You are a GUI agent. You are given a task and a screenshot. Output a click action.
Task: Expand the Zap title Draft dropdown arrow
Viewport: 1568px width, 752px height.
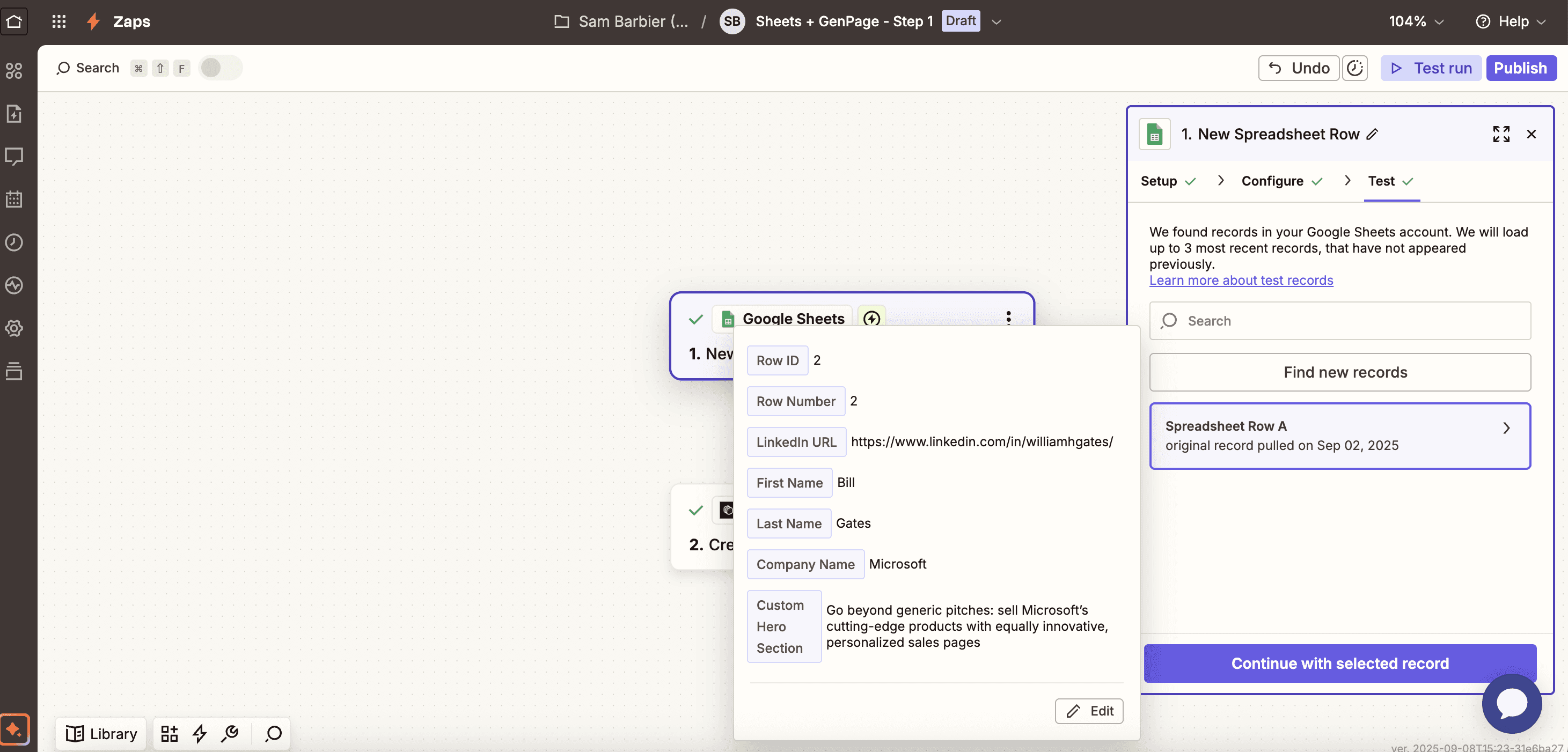(996, 22)
